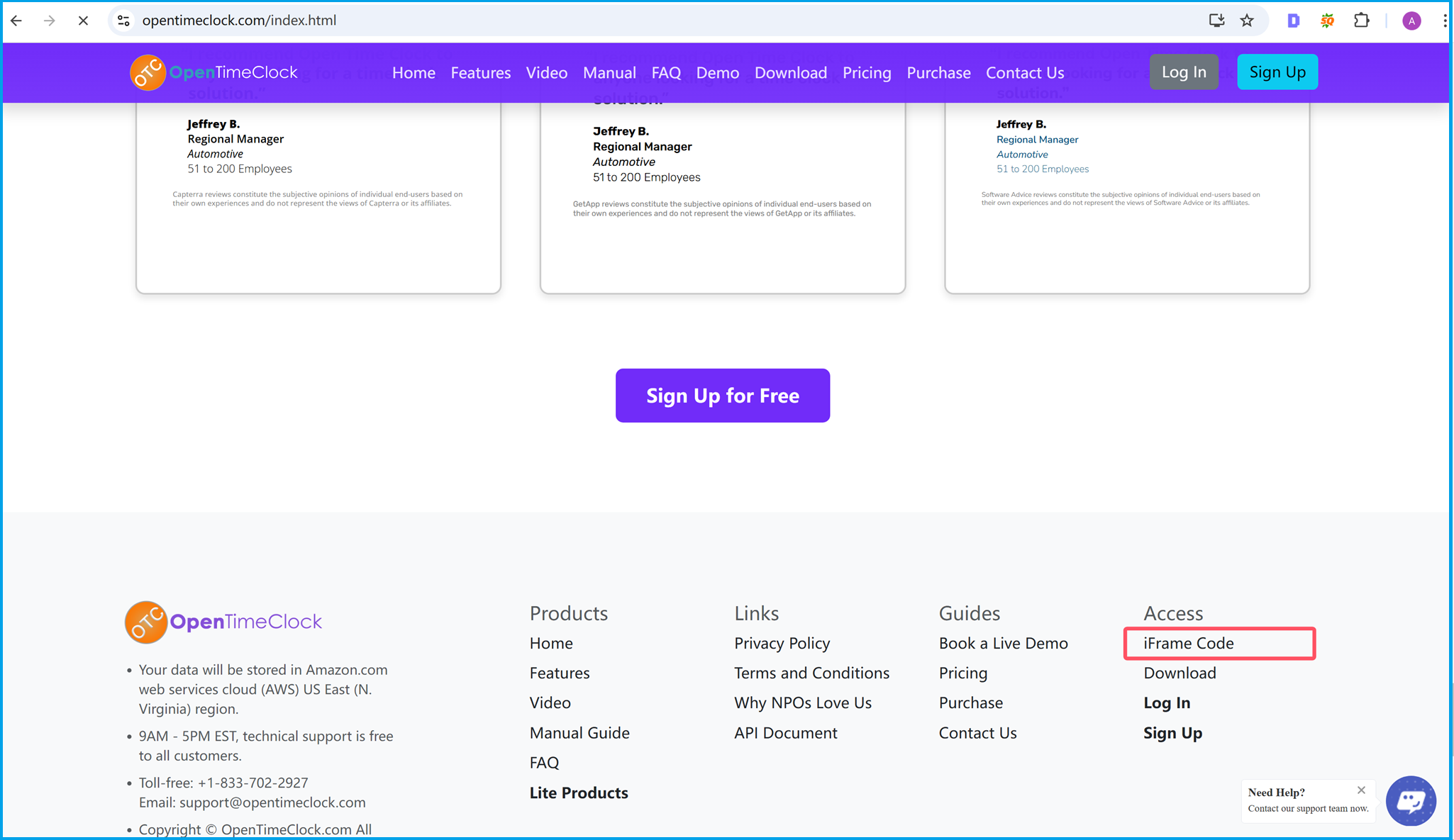
Task: Open footer Products Home link
Action: [x=551, y=643]
